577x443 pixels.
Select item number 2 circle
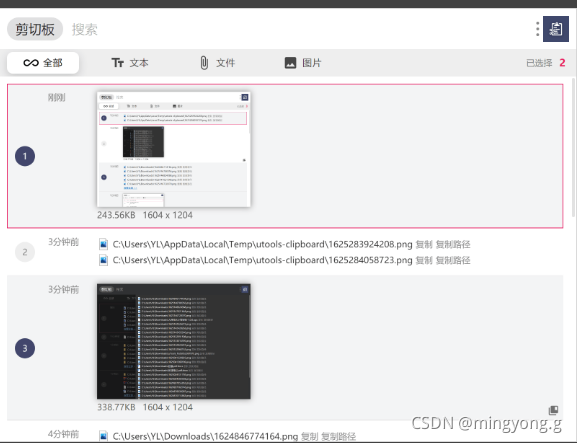pos(25,252)
